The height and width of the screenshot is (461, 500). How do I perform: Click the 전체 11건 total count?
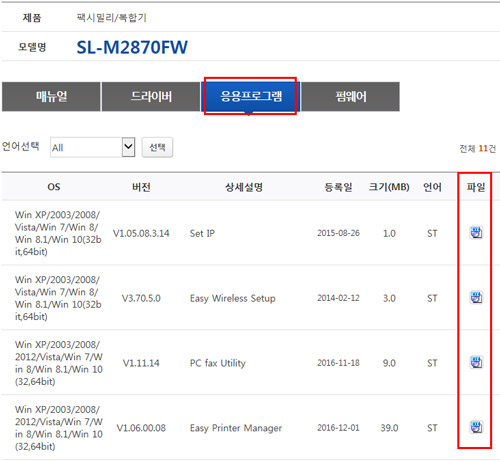pos(478,148)
